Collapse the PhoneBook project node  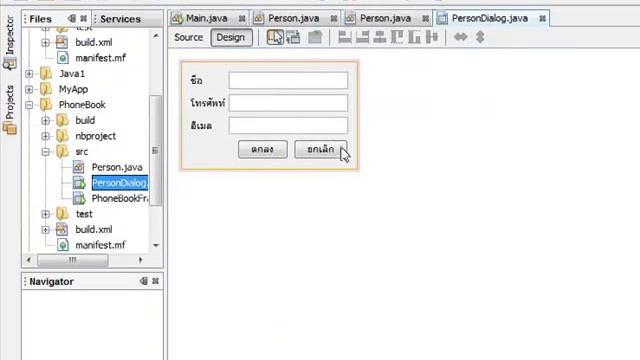point(29,105)
